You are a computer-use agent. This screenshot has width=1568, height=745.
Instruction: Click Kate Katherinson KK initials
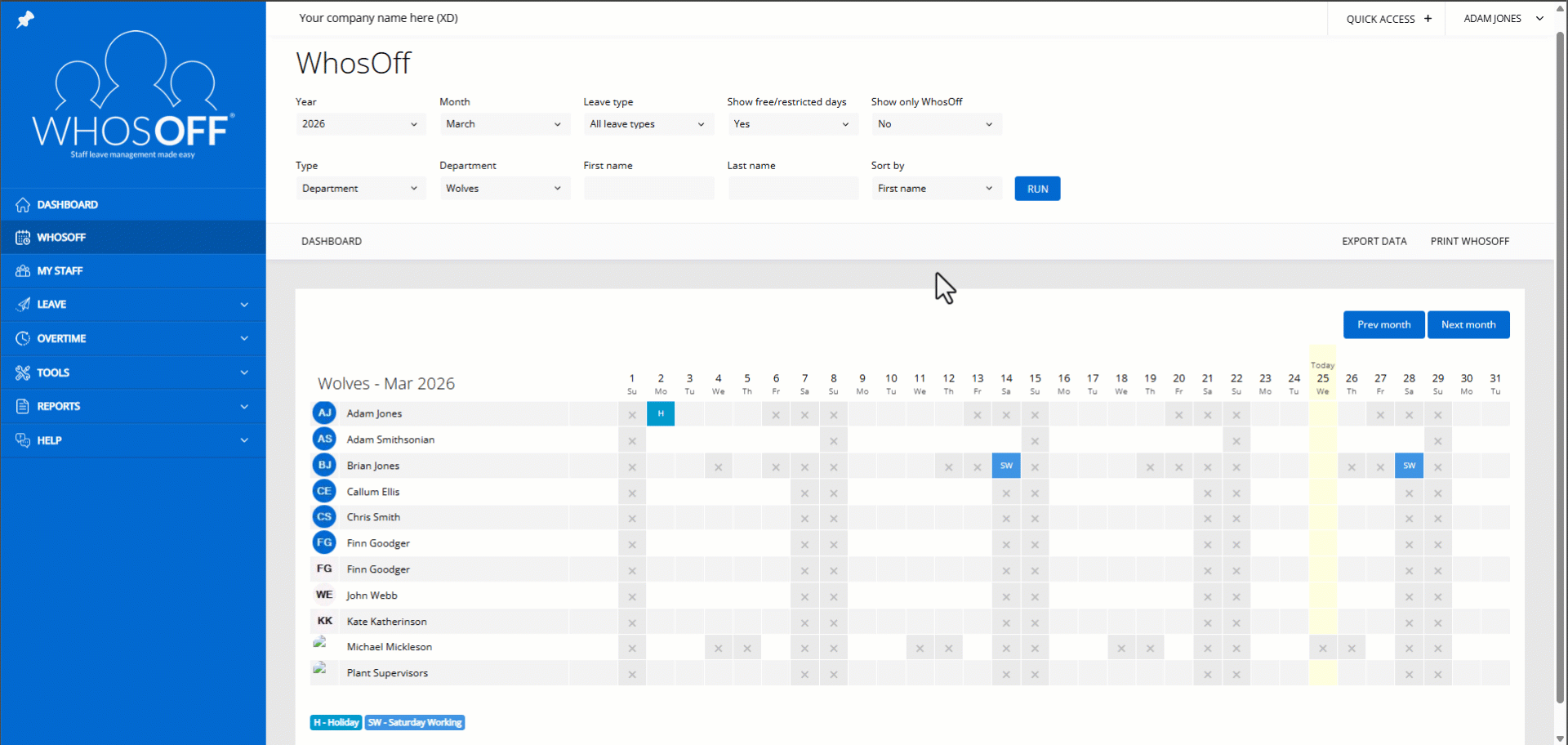324,621
